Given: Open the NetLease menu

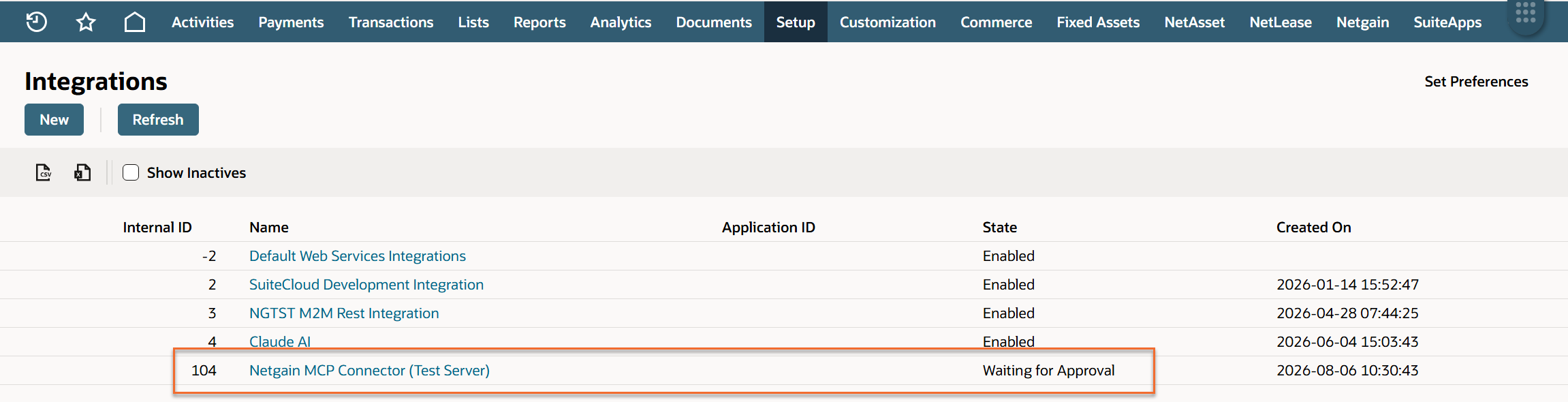Looking at the screenshot, I should click(x=1281, y=22).
